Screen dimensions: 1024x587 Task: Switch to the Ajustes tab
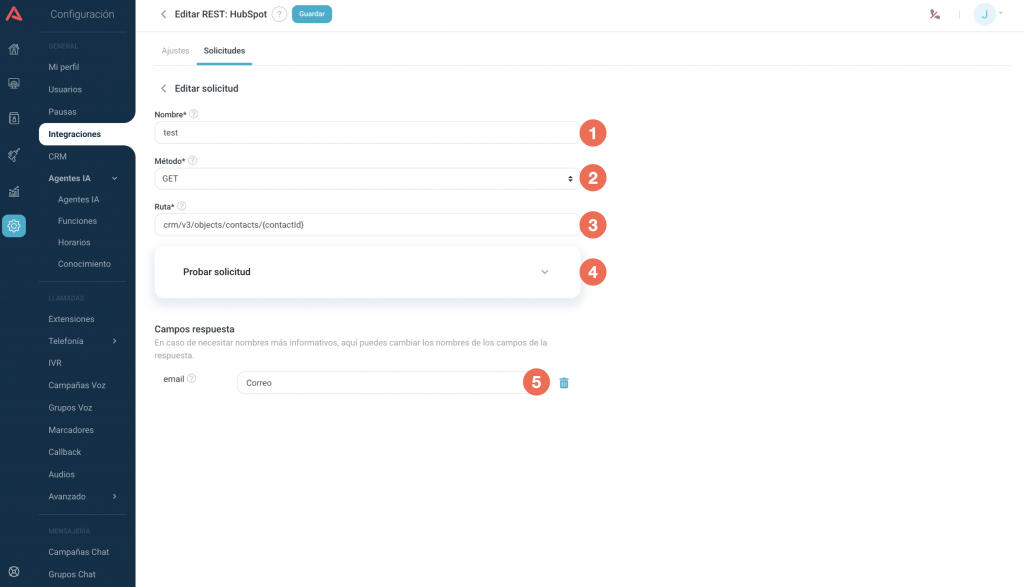(175, 50)
